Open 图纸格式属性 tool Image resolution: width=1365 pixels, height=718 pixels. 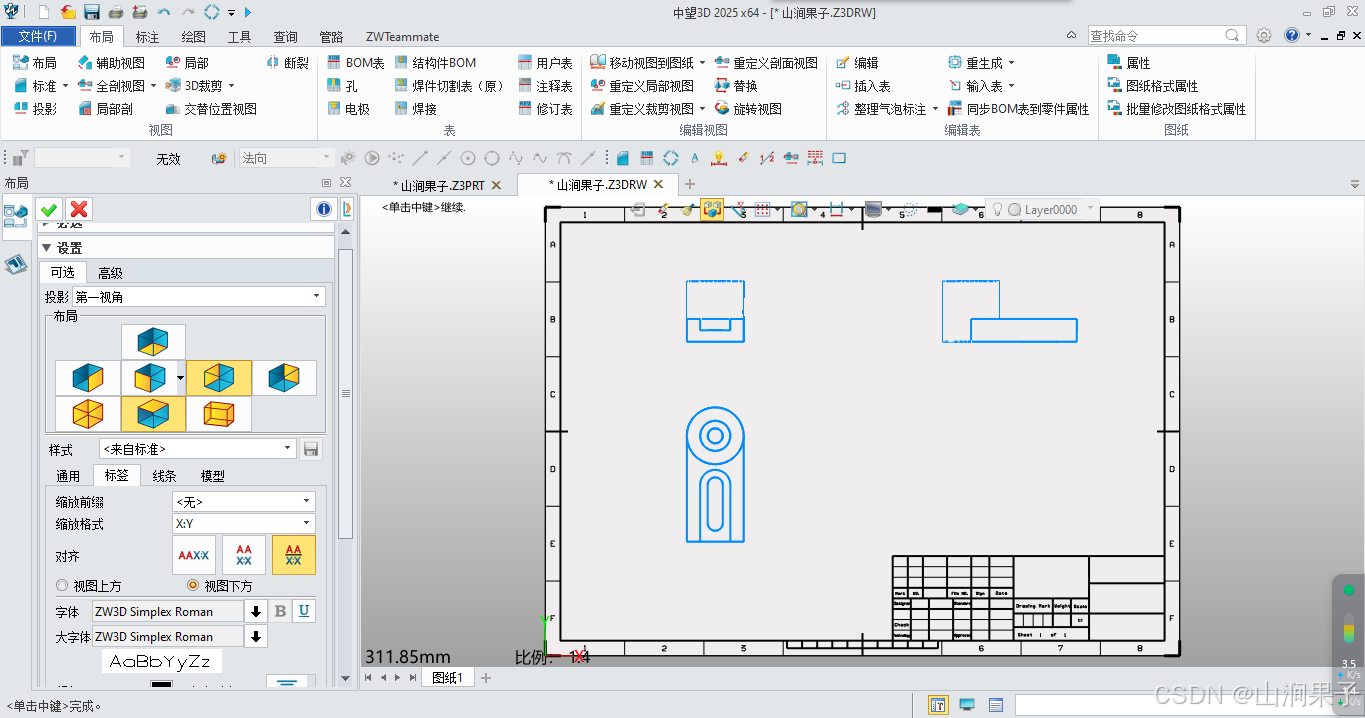(1153, 86)
